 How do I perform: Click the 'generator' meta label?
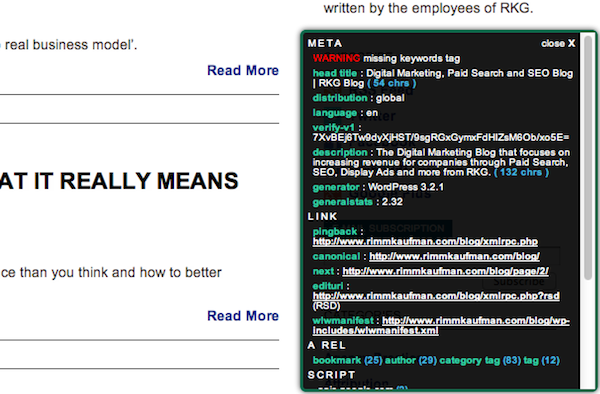(x=336, y=187)
